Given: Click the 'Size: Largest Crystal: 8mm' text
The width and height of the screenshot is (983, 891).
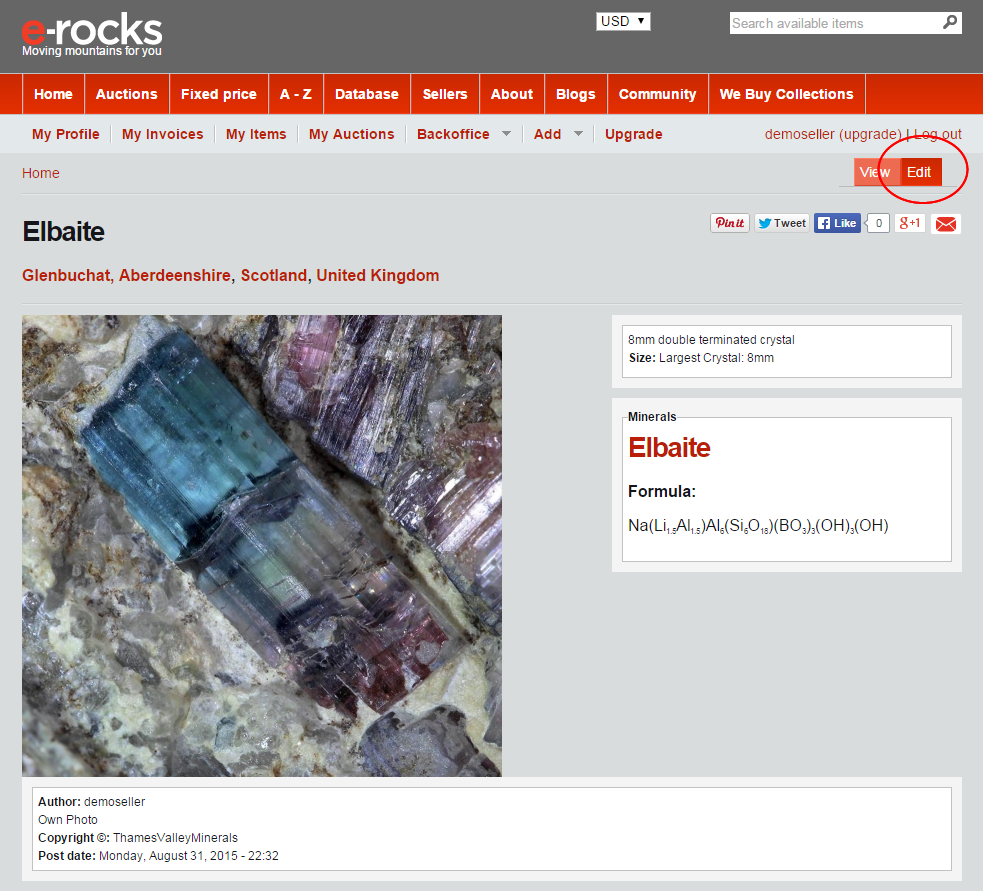Looking at the screenshot, I should [x=702, y=358].
